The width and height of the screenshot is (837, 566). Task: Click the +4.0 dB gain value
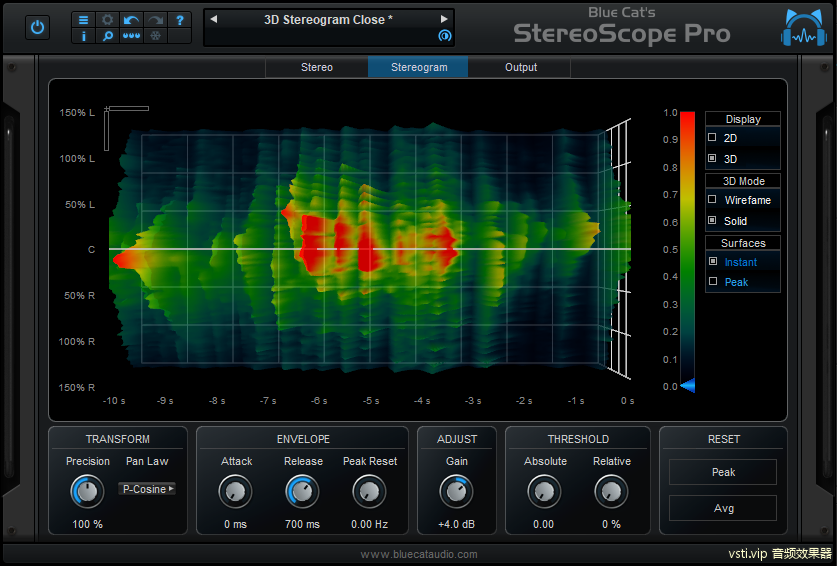click(456, 524)
